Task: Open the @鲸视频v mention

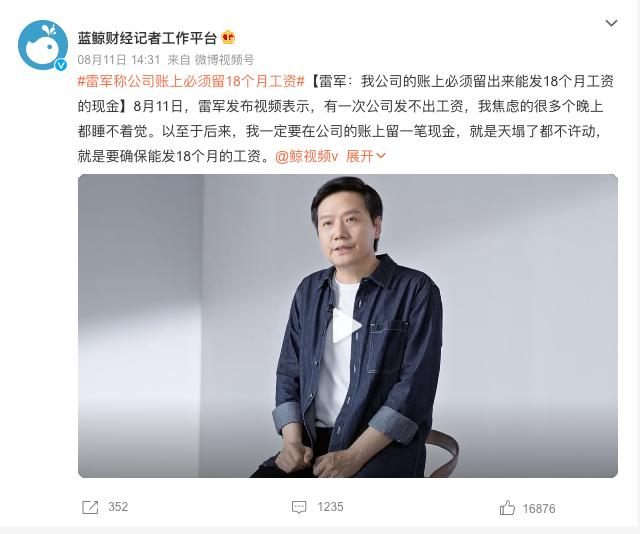Action: [307, 156]
